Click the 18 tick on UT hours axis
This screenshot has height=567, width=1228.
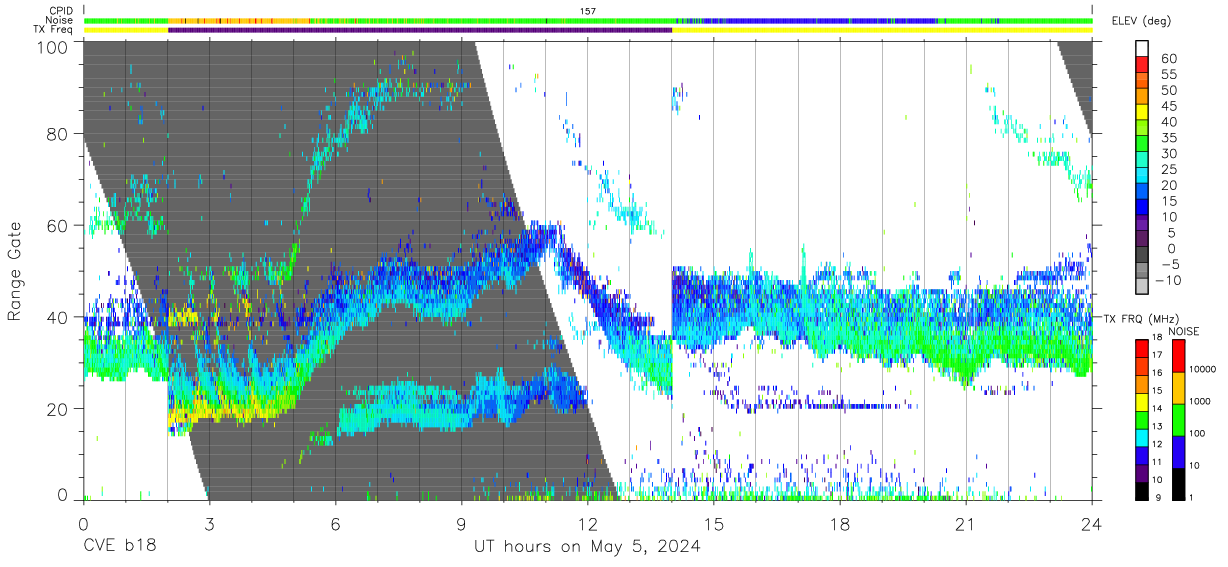tap(840, 524)
